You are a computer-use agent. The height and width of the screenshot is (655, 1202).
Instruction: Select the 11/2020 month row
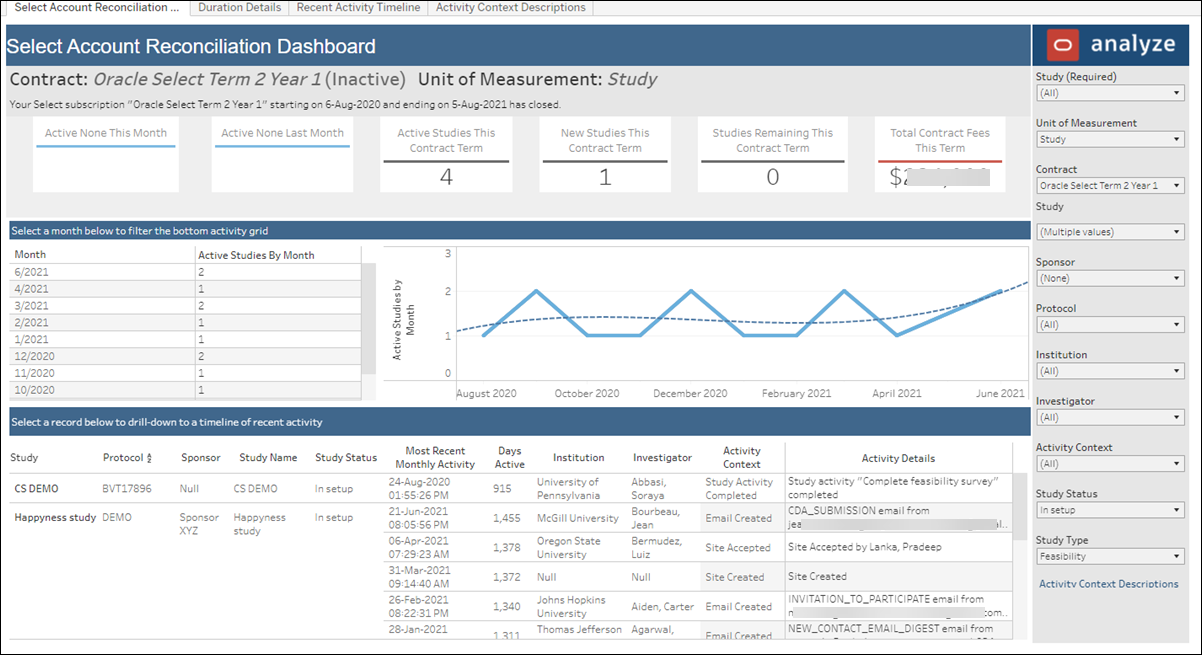point(185,373)
